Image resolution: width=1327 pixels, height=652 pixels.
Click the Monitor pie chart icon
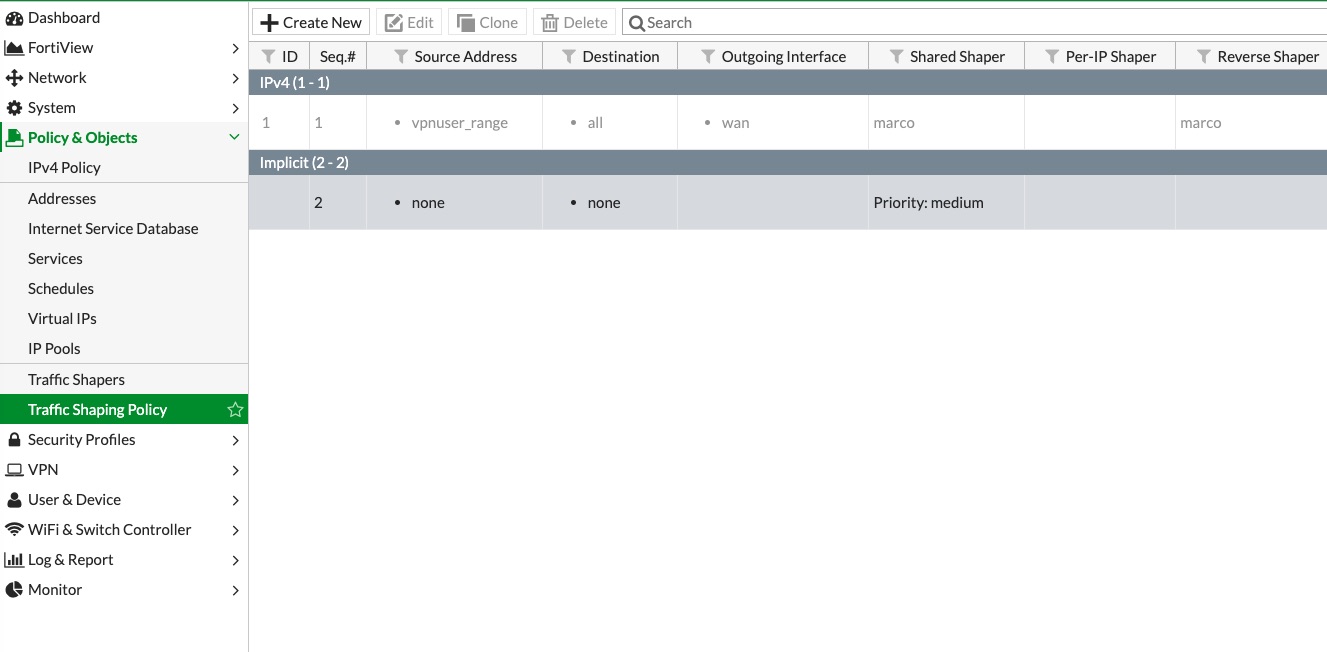coord(14,590)
